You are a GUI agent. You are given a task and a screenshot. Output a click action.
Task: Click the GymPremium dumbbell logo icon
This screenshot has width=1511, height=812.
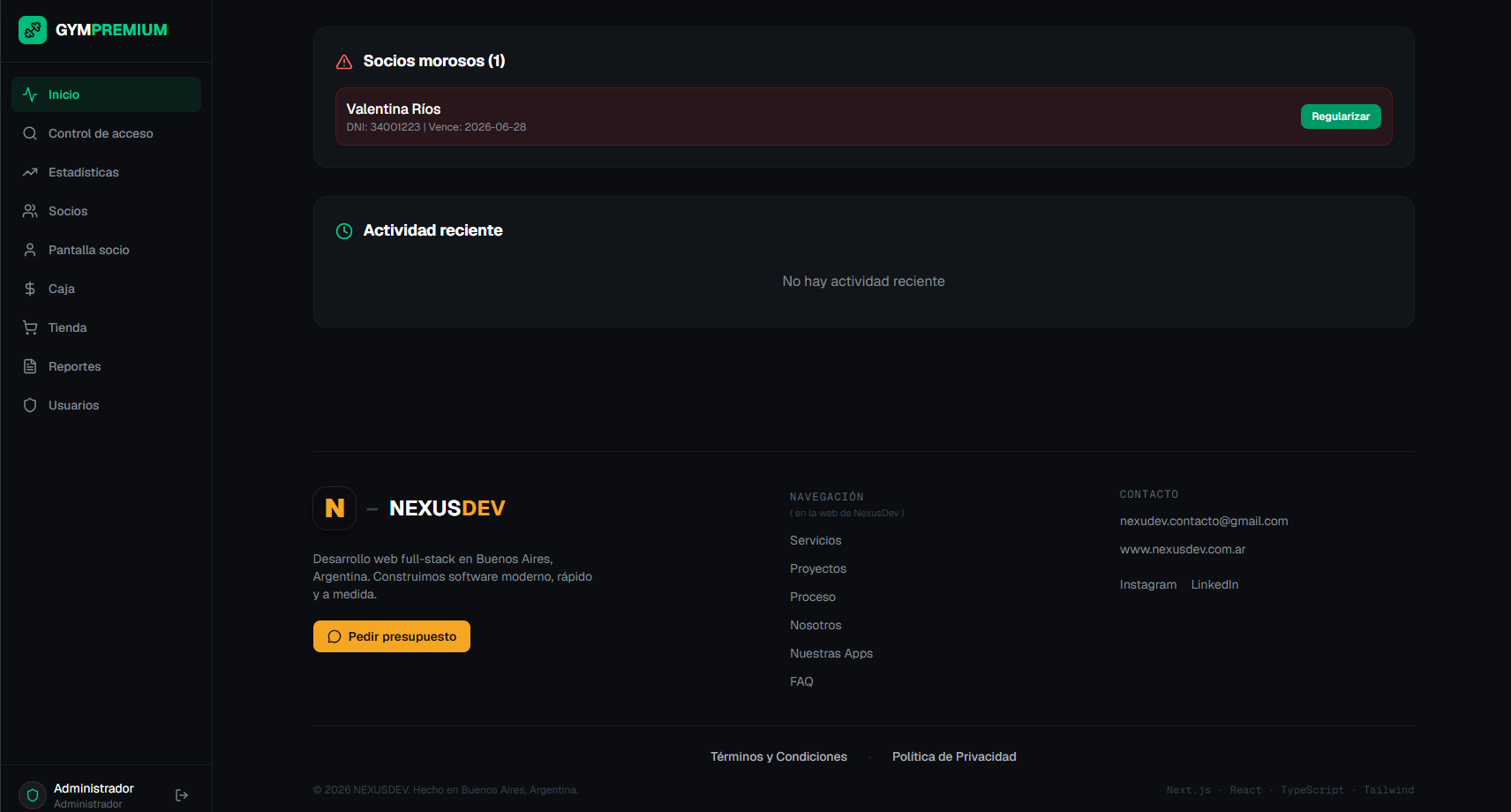33,30
